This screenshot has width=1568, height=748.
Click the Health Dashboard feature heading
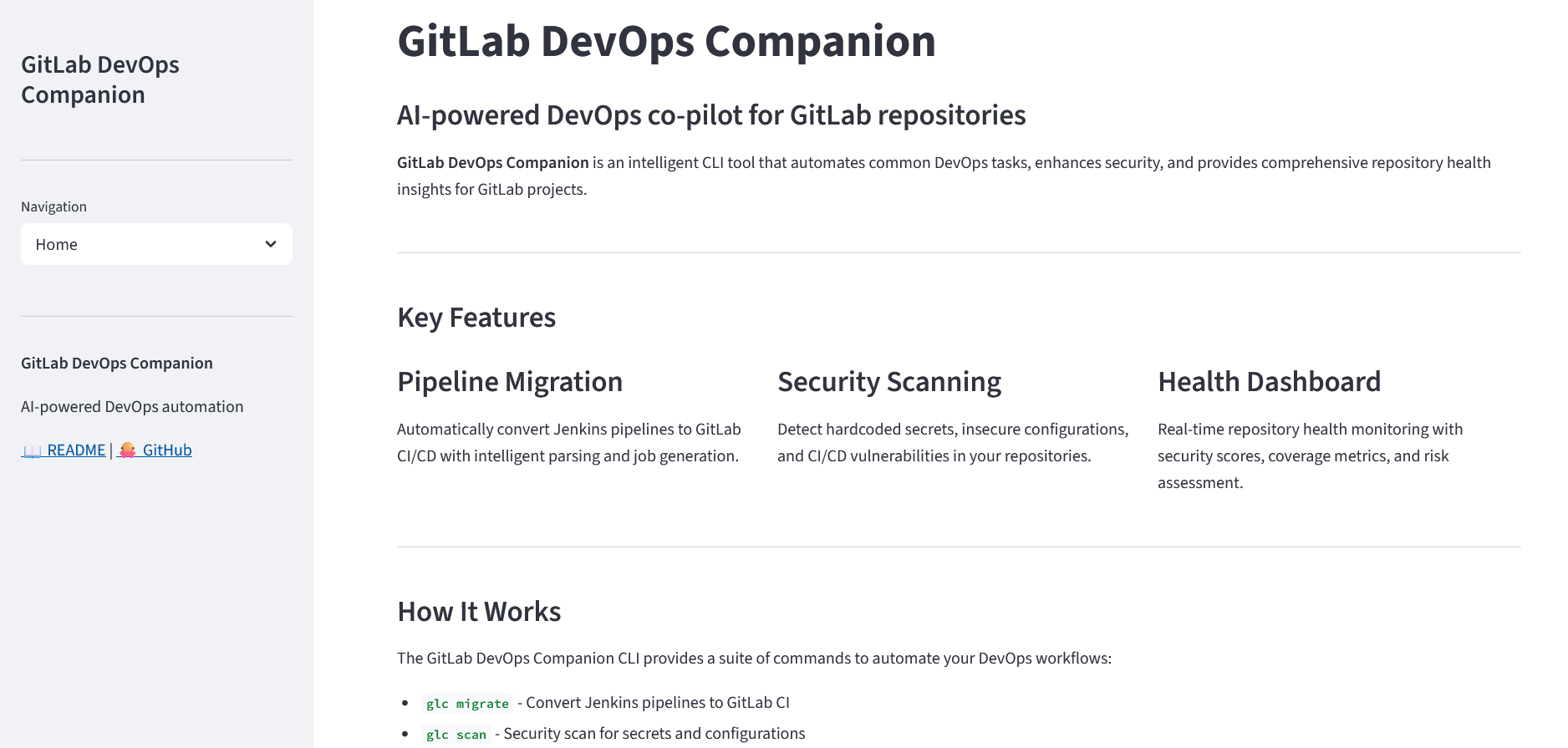pyautogui.click(x=1269, y=382)
